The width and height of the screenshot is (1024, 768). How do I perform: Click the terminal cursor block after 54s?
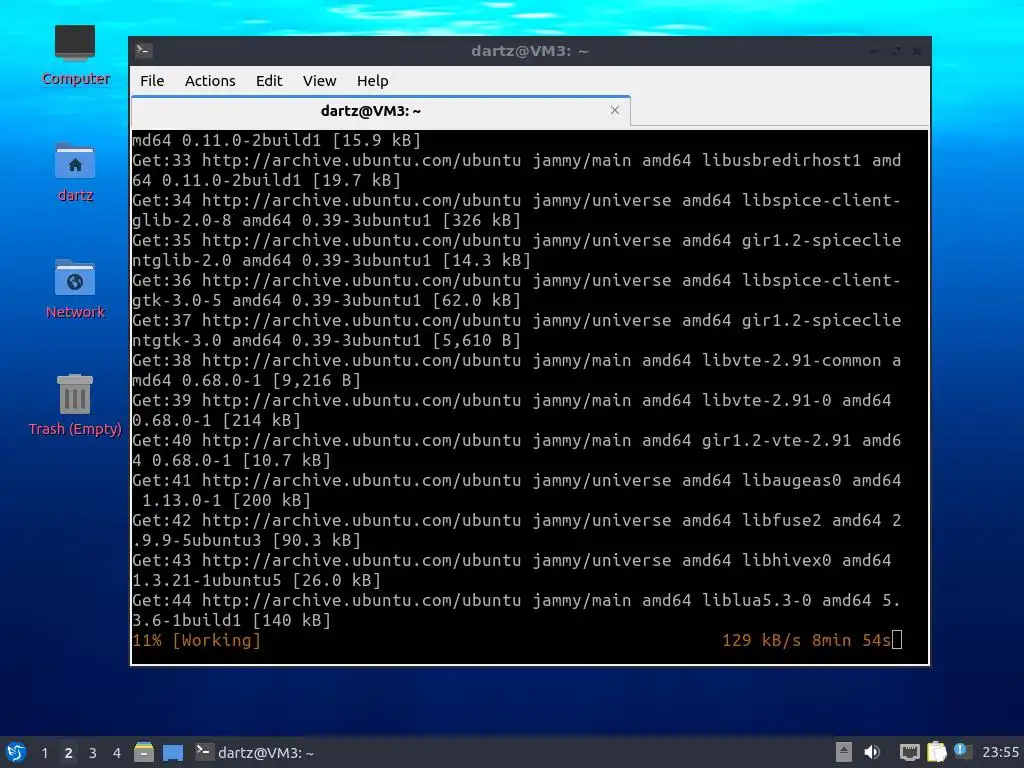click(897, 640)
